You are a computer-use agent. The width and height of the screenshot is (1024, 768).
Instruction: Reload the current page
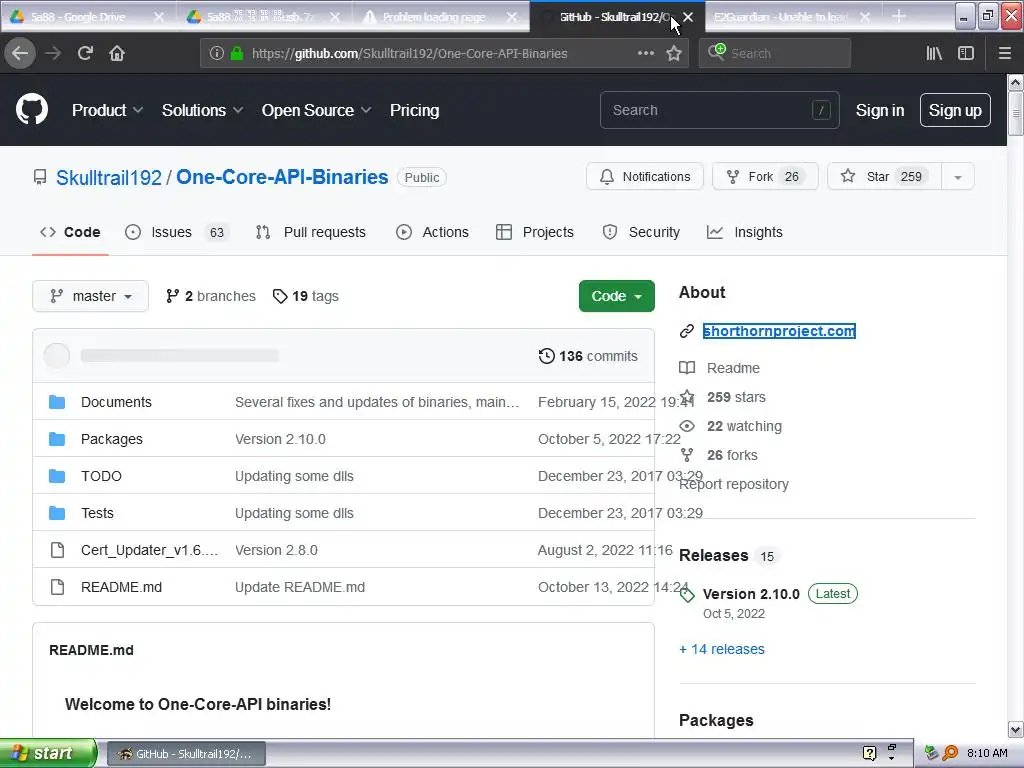[85, 53]
